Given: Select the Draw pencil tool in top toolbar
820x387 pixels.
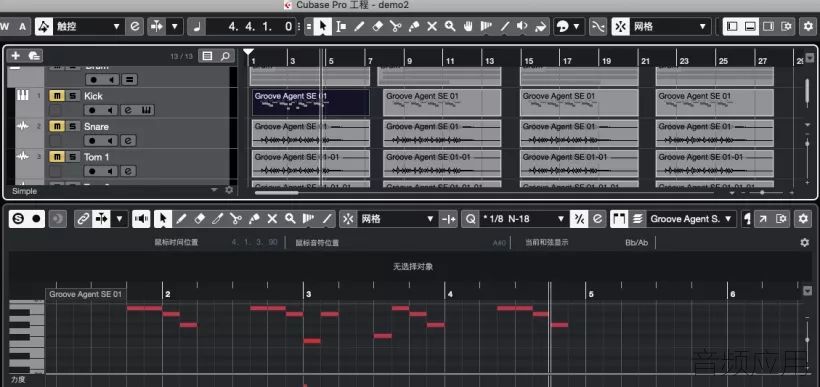Looking at the screenshot, I should coord(359,26).
